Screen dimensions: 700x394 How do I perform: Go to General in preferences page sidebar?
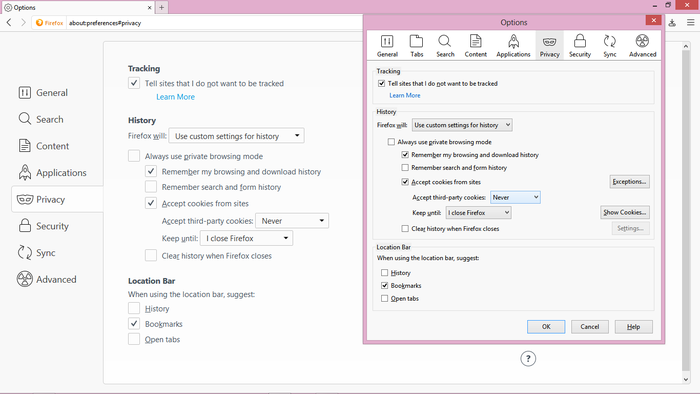click(x=43, y=92)
